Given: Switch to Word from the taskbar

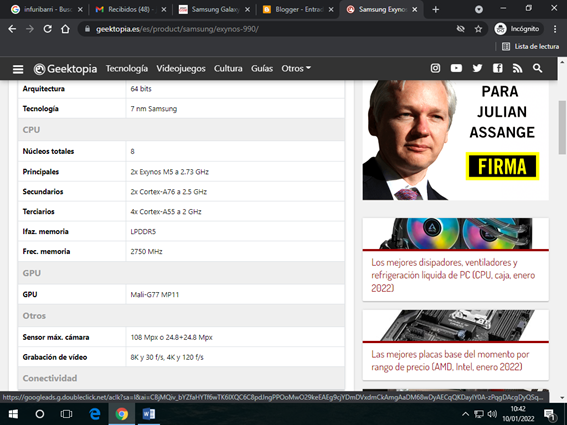Looking at the screenshot, I should (x=149, y=414).
